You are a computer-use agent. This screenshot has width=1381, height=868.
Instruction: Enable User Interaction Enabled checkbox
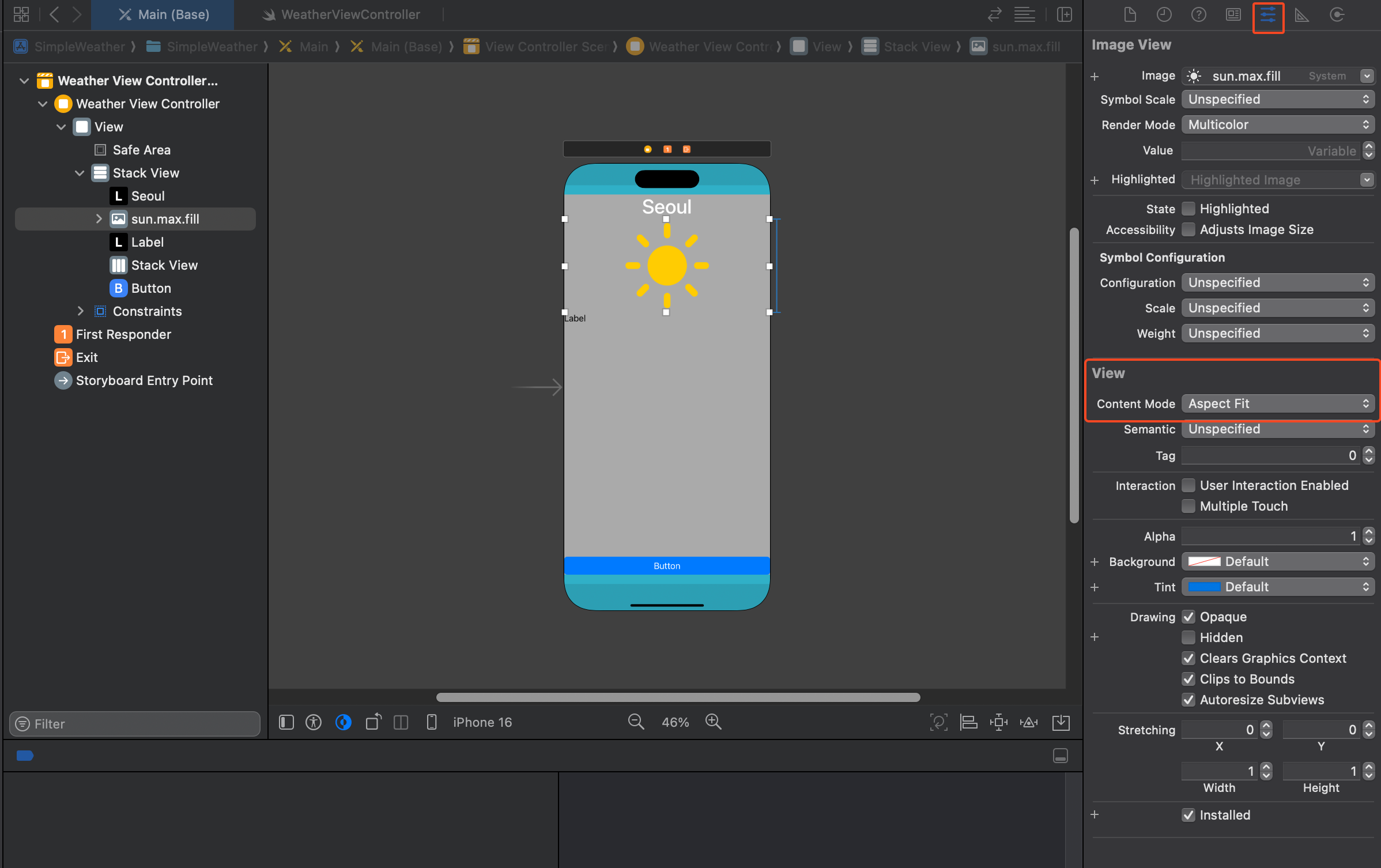1188,485
